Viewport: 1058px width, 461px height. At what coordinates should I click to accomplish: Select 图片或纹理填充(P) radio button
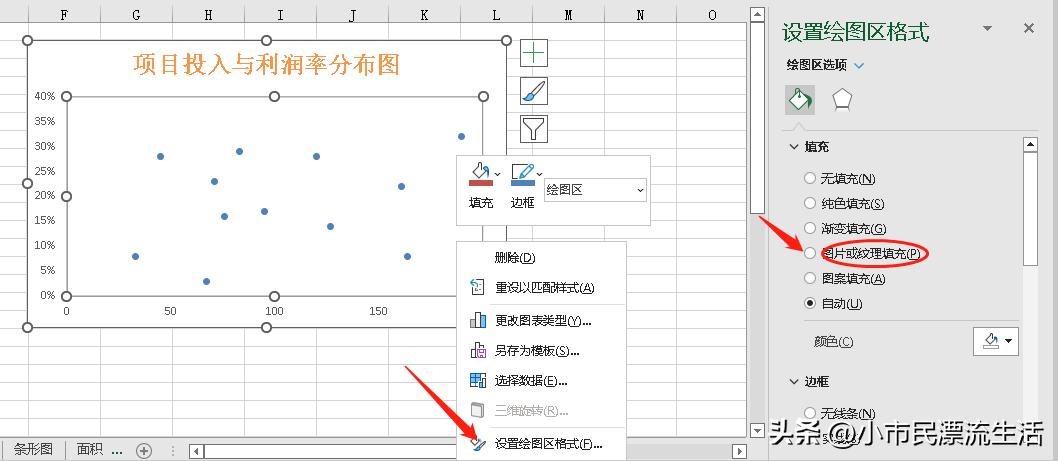tap(810, 253)
